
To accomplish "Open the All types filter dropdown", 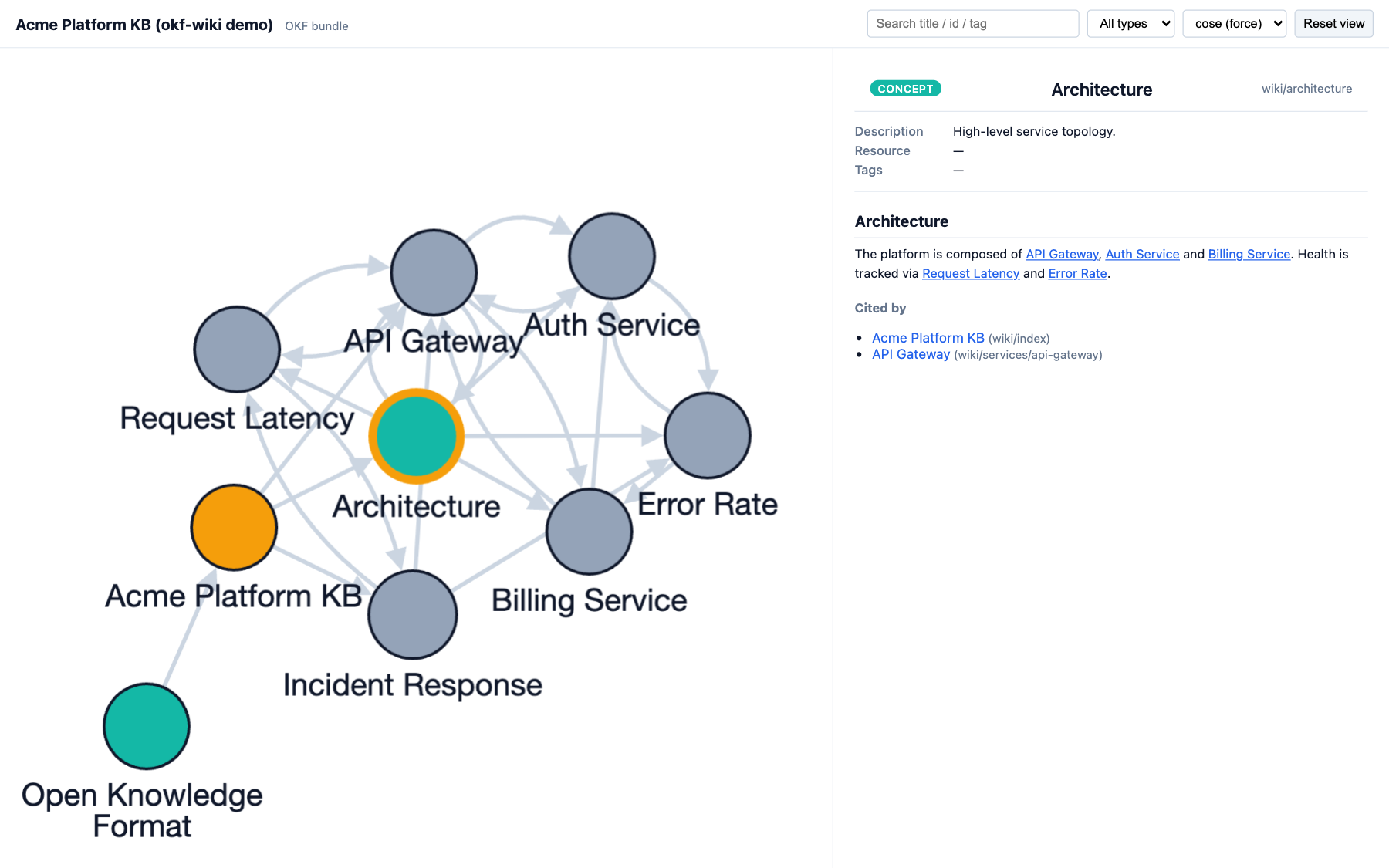I will click(1130, 24).
